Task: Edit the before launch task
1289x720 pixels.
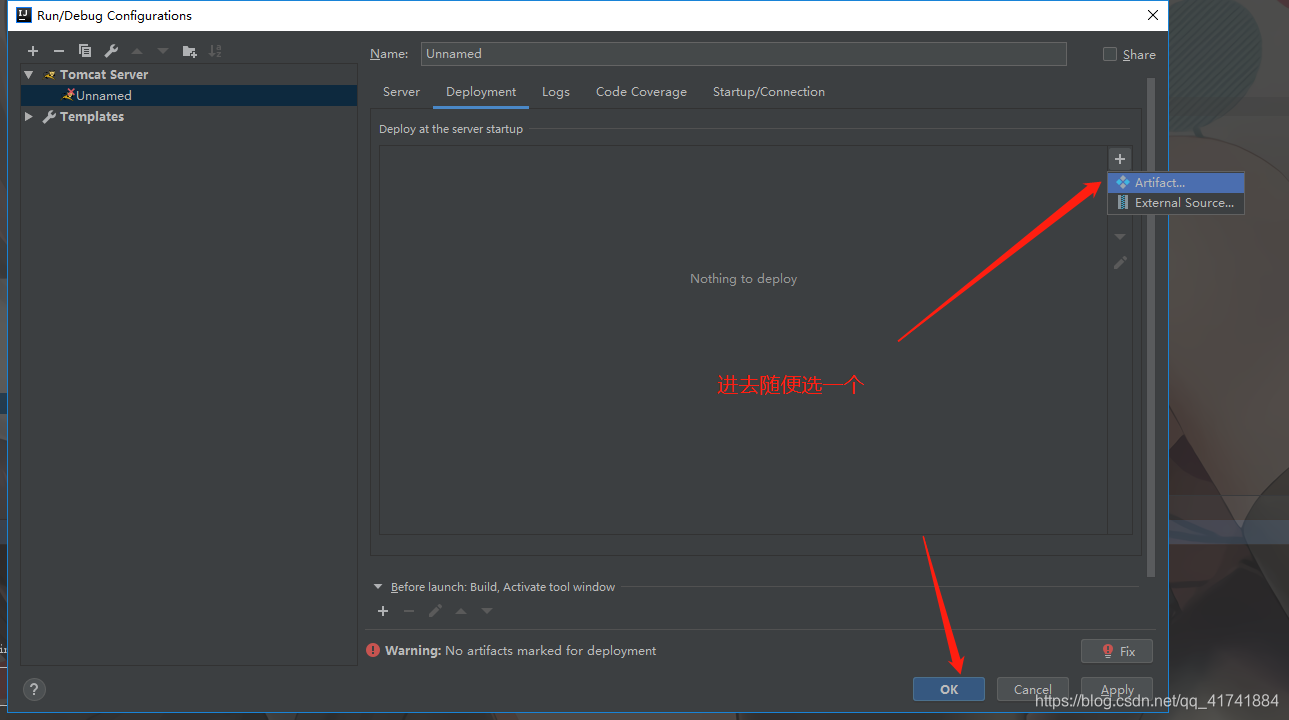Action: point(435,611)
